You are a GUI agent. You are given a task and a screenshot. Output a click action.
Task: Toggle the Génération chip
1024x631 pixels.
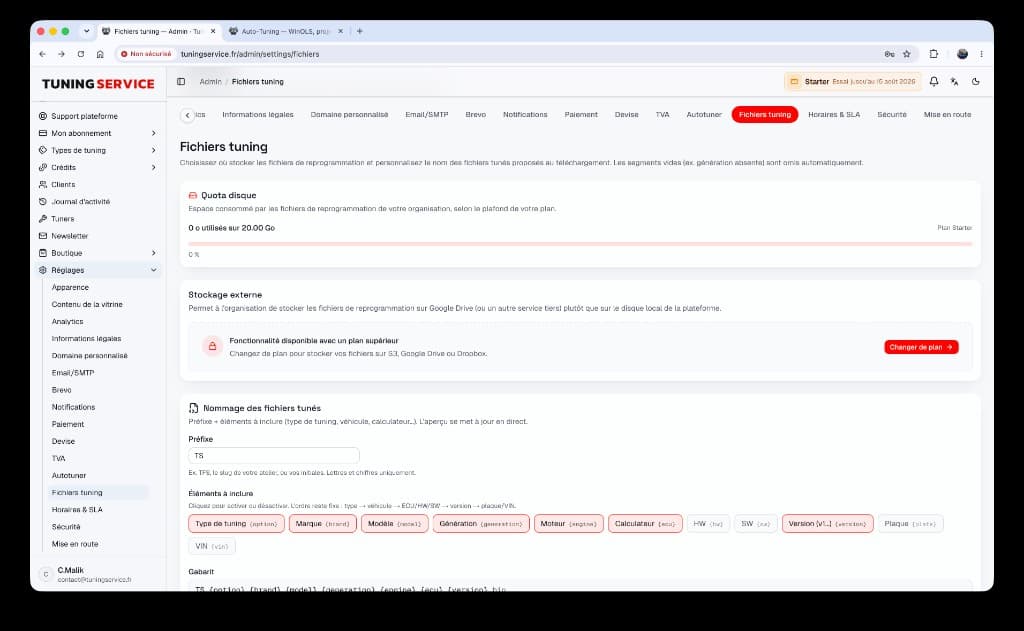(x=481, y=524)
